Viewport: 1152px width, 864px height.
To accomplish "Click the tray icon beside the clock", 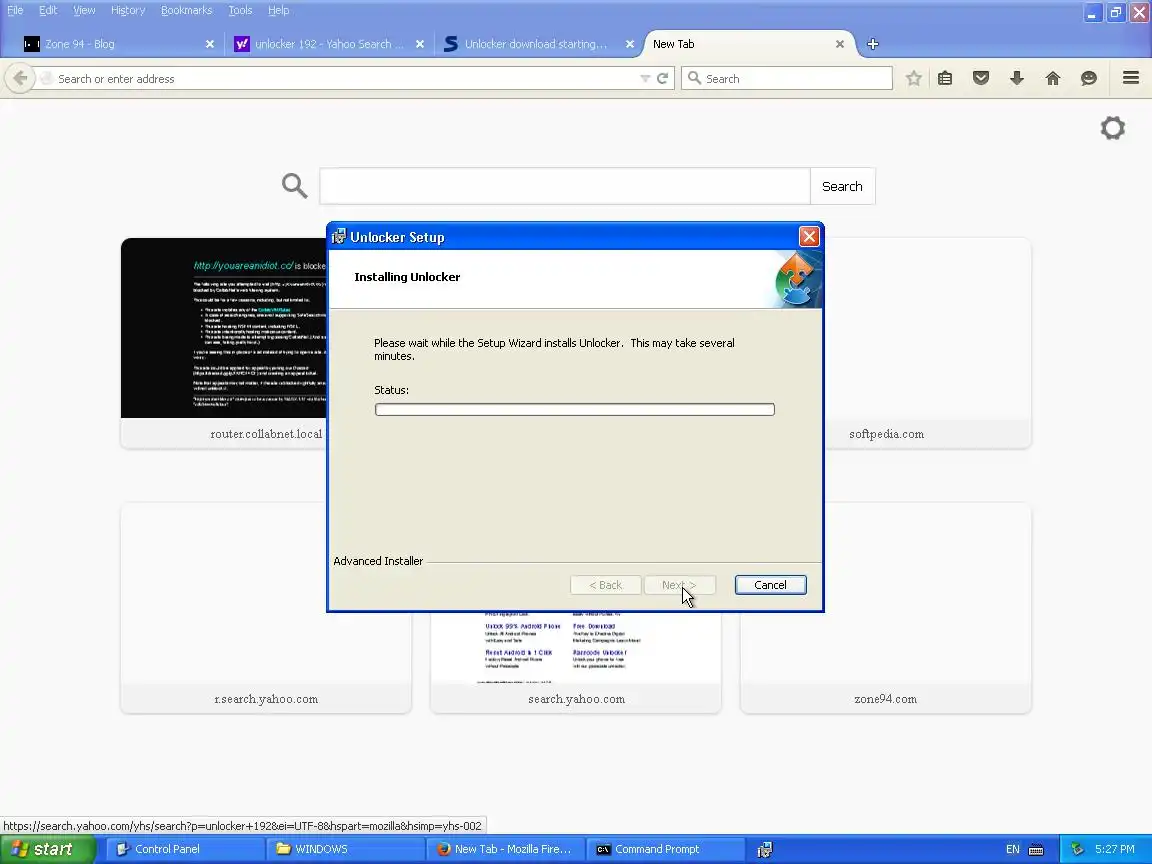I will pyautogui.click(x=1077, y=849).
